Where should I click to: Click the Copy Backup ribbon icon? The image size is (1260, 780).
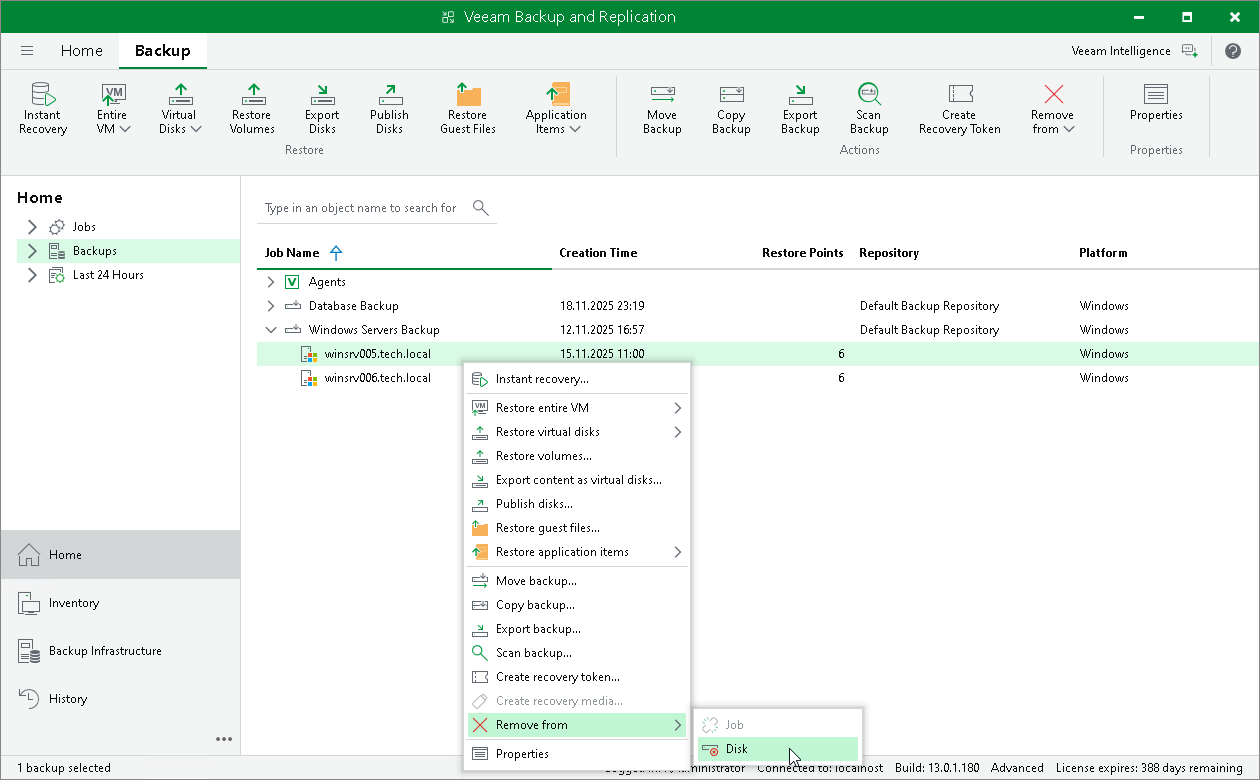(731, 108)
